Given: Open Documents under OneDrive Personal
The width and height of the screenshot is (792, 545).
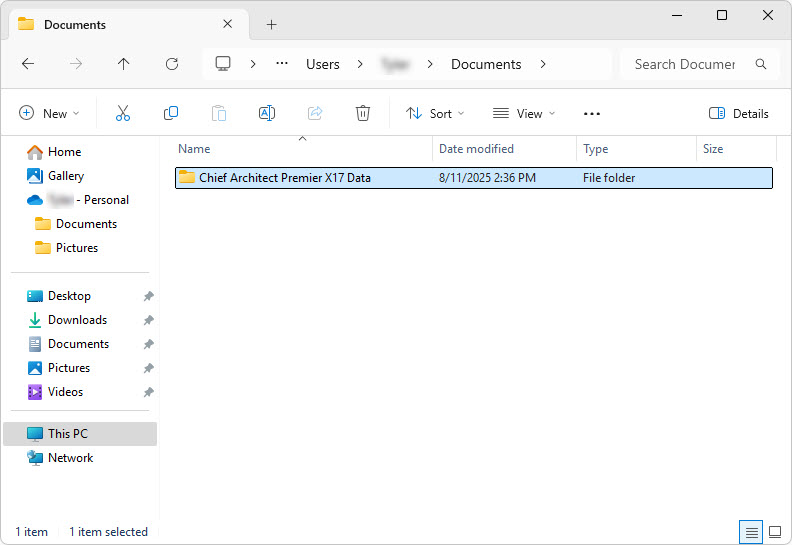Looking at the screenshot, I should click(76, 224).
